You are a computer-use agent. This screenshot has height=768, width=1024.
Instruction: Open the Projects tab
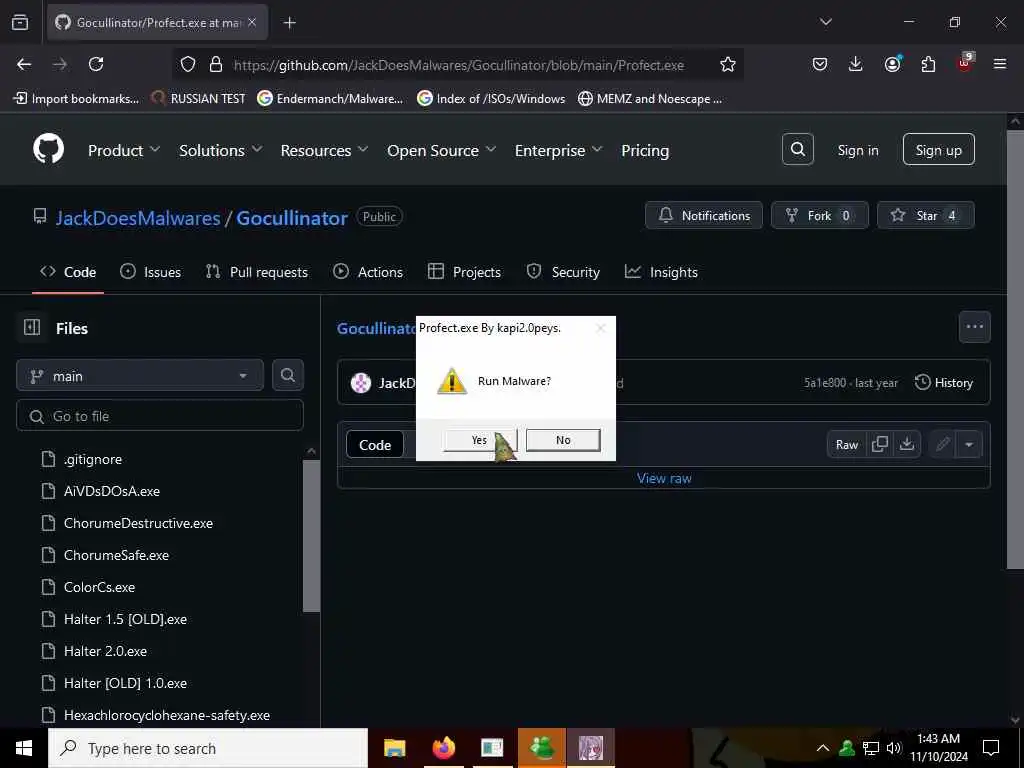coord(464,272)
